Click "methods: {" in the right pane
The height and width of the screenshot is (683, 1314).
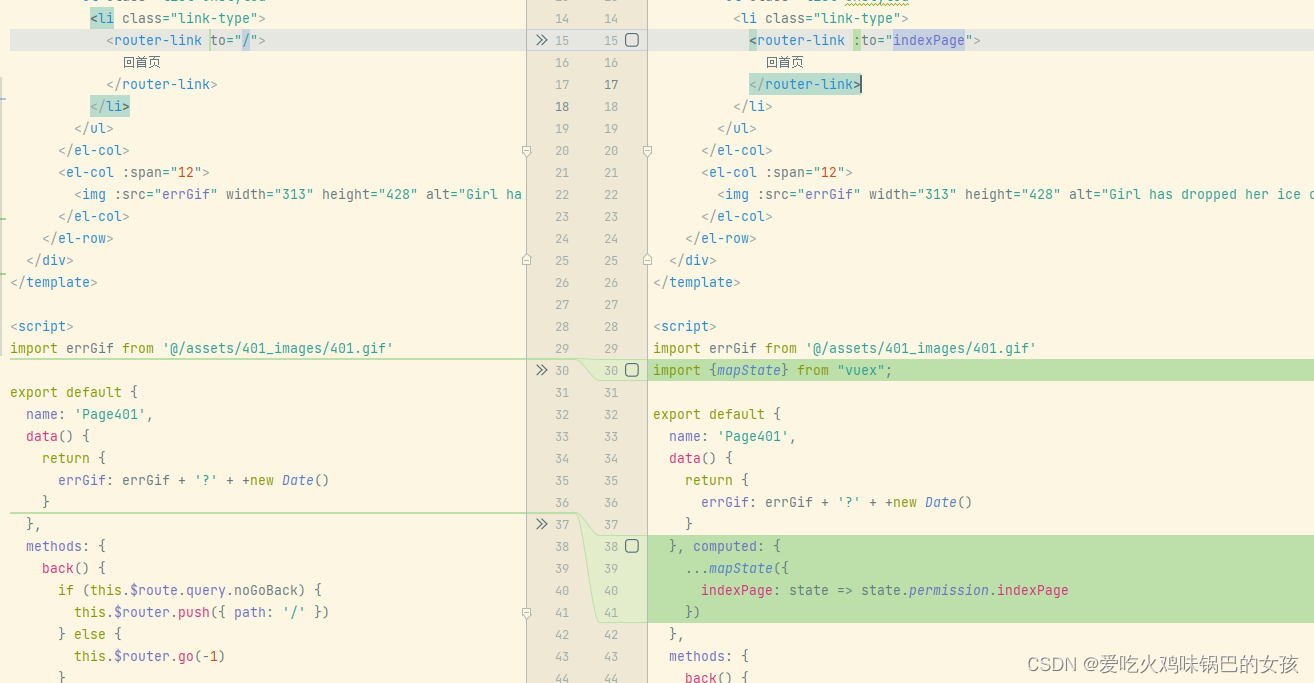point(709,656)
